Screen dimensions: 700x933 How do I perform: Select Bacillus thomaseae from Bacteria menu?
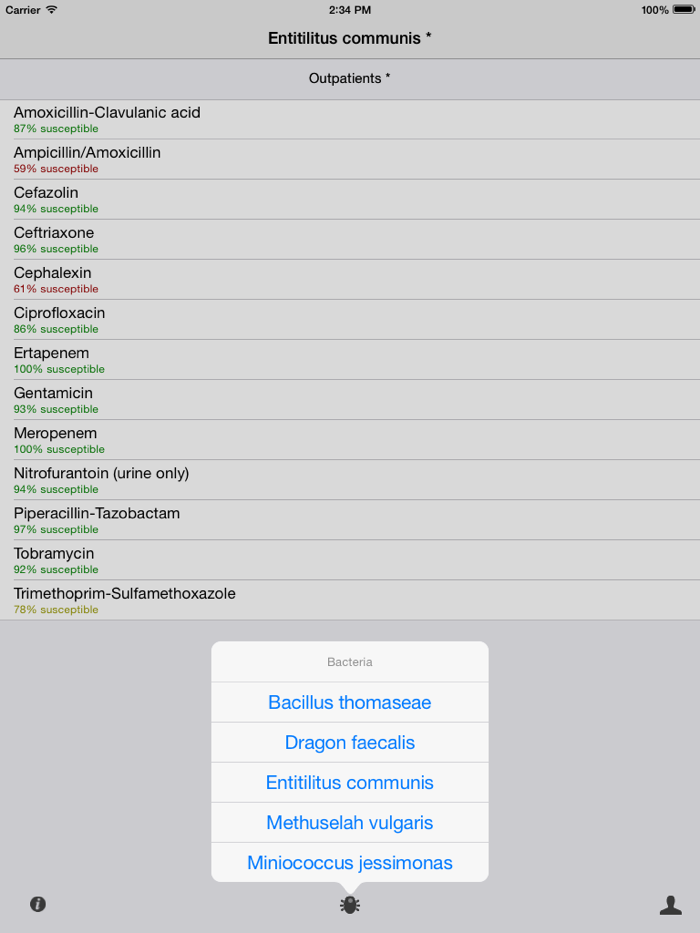click(350, 702)
